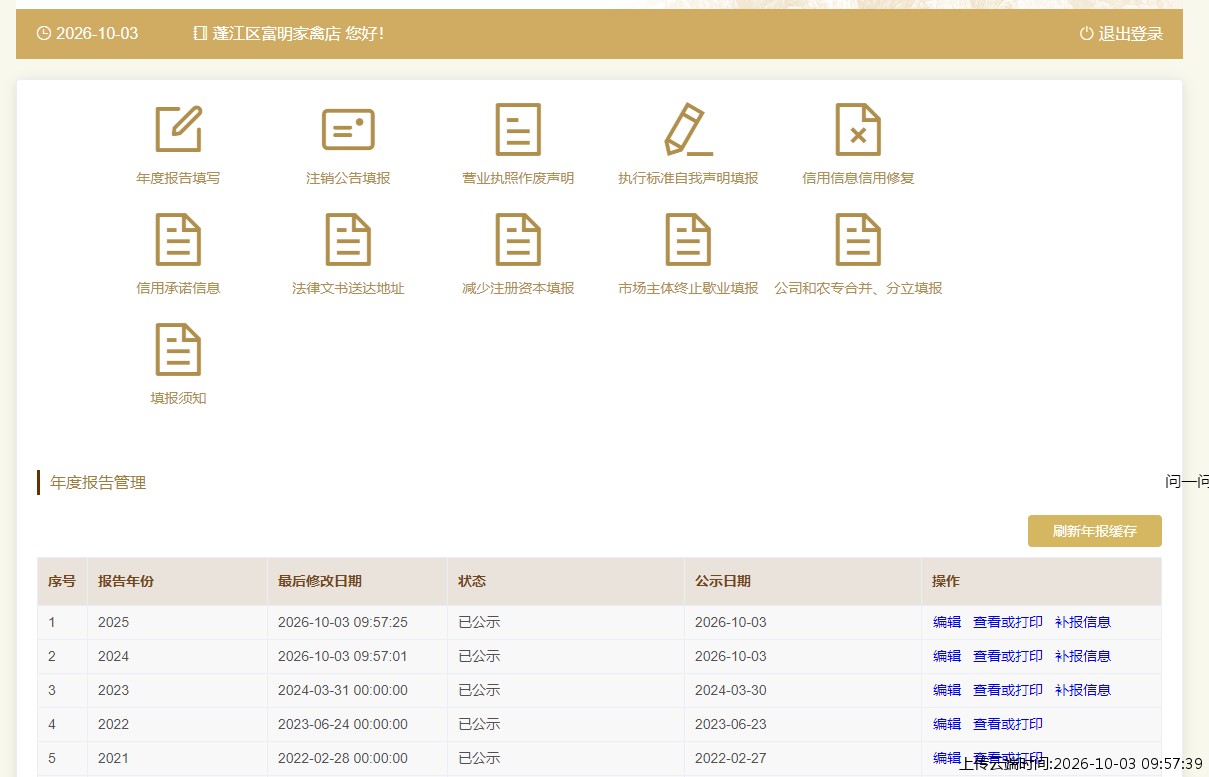Click 补报信息 for the 2023 report
The image size is (1209, 777).
pos(1083,690)
